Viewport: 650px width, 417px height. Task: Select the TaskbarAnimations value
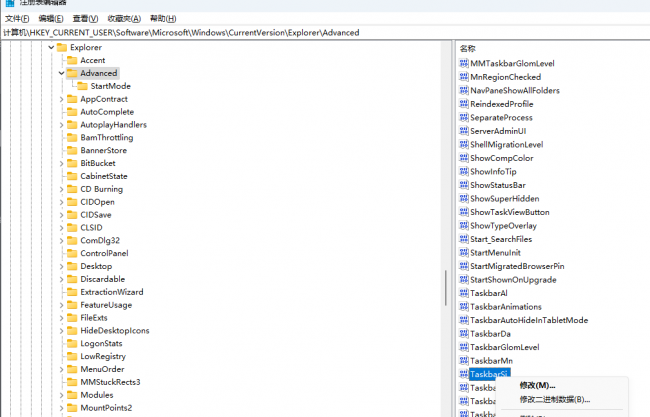click(x=506, y=307)
